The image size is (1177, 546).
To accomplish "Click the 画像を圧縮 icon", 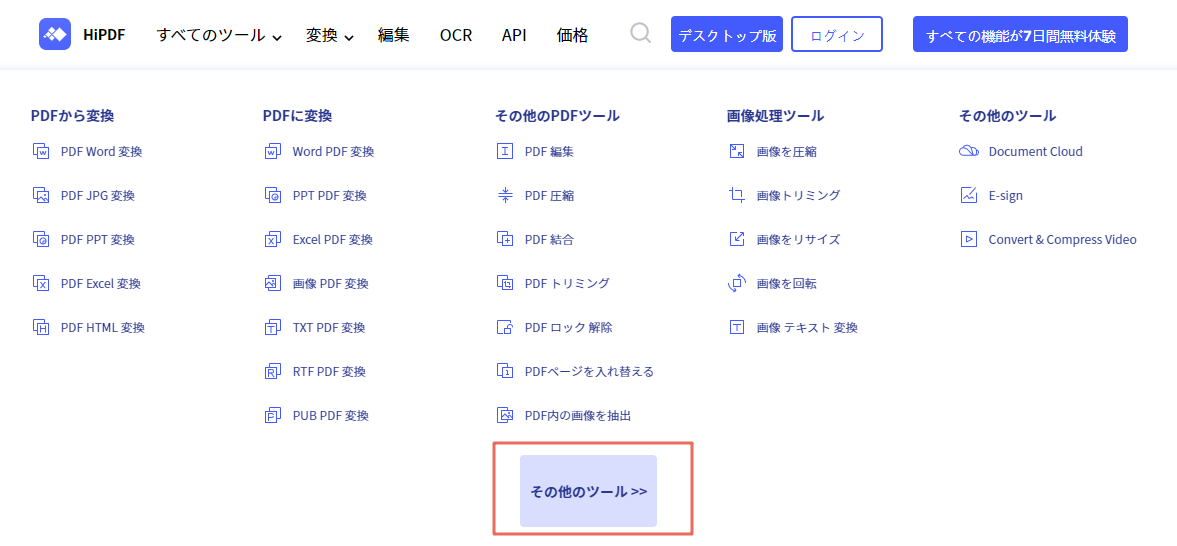I will point(737,152).
